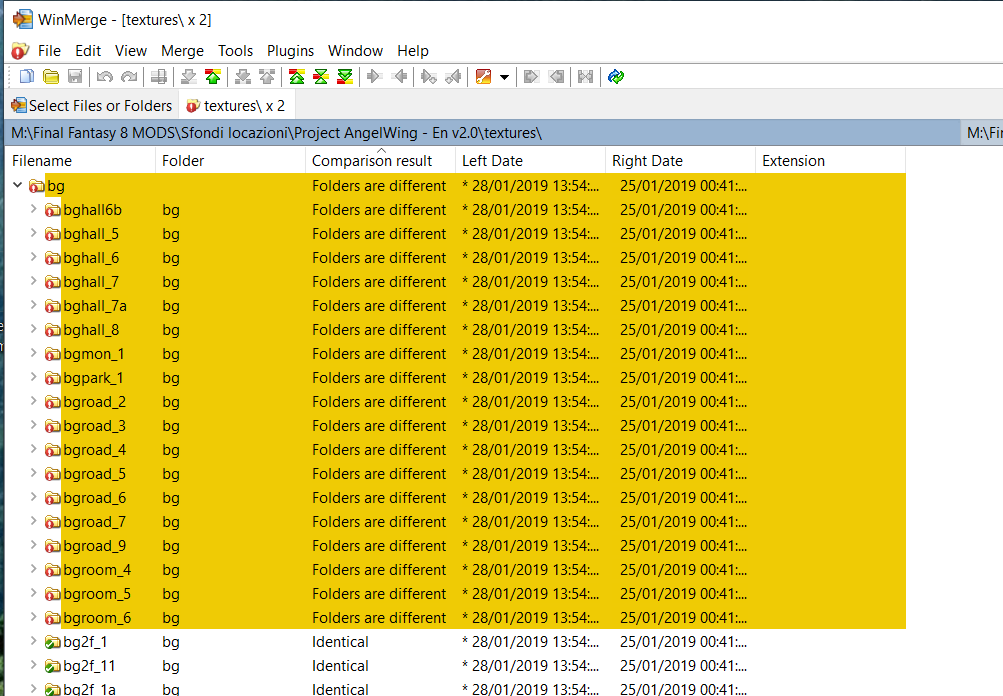Screen dimensions: 1003x696
Task: Select the bg2f_11 folder row
Action: [455, 666]
